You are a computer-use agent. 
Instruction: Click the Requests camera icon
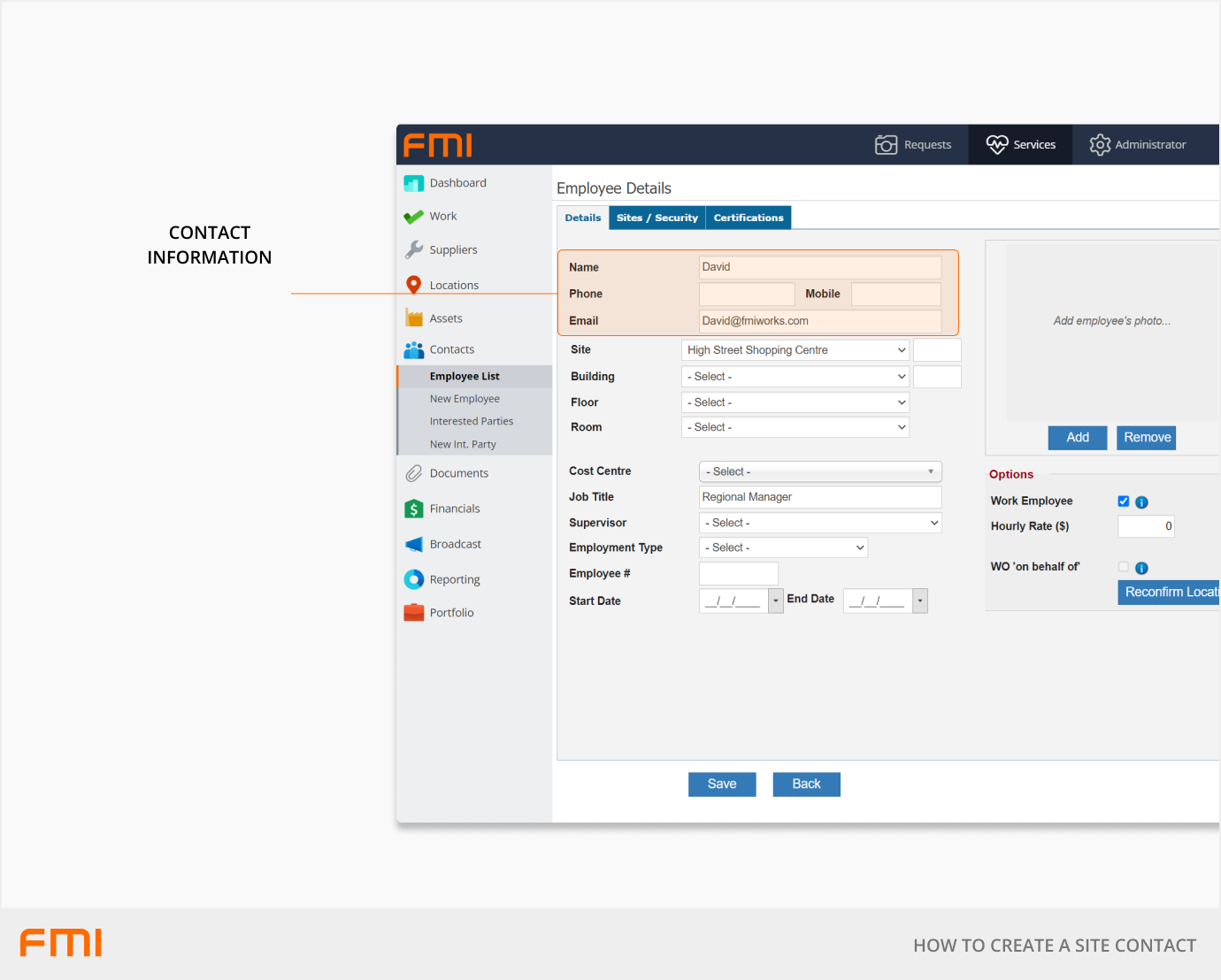pyautogui.click(x=886, y=144)
